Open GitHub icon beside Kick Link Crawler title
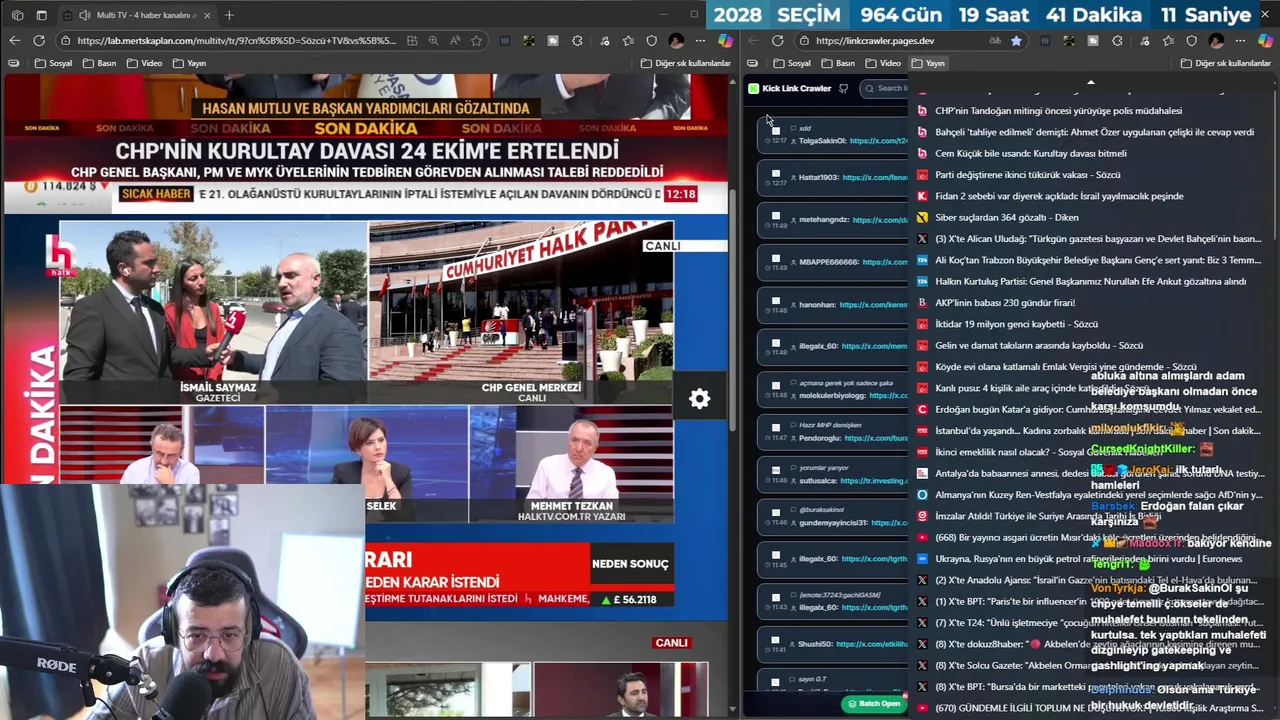This screenshot has height=720, width=1280. coord(844,88)
